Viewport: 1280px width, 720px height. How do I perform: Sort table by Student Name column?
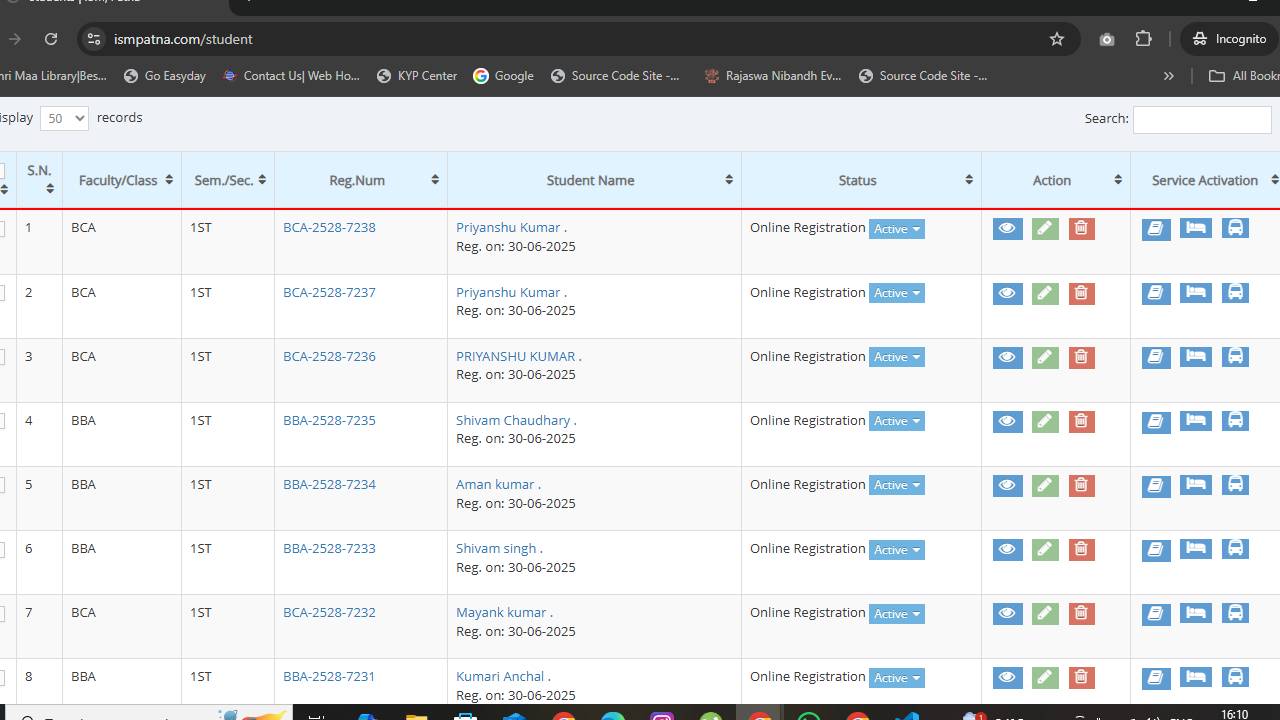(590, 180)
